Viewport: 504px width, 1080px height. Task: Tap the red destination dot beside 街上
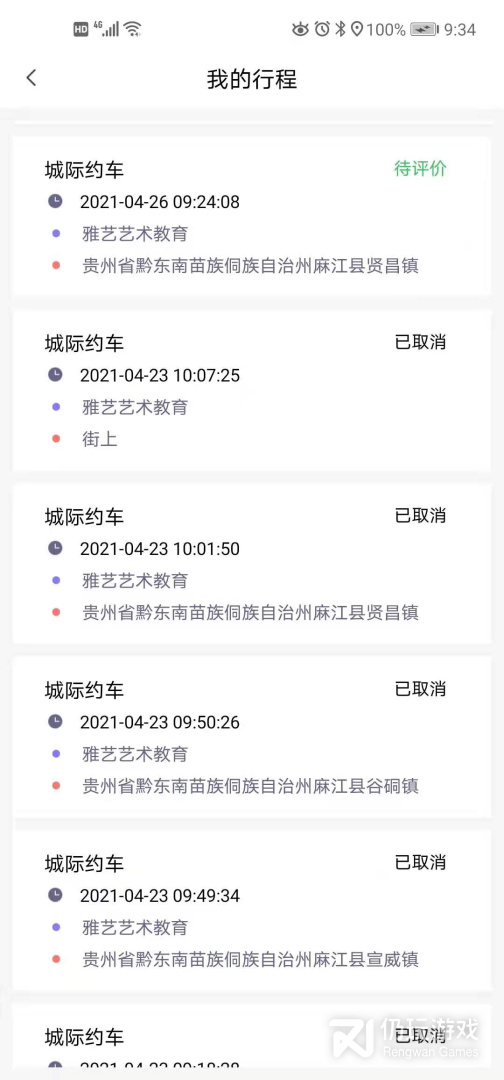pos(56,439)
